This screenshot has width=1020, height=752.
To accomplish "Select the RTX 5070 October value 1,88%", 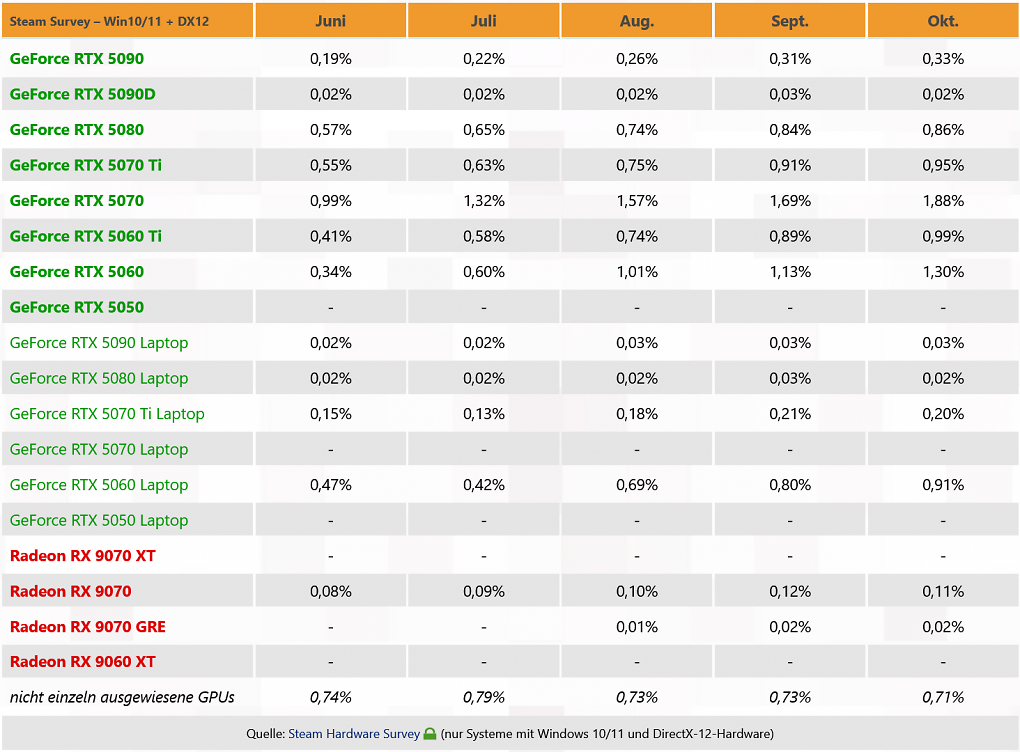I will (x=943, y=201).
